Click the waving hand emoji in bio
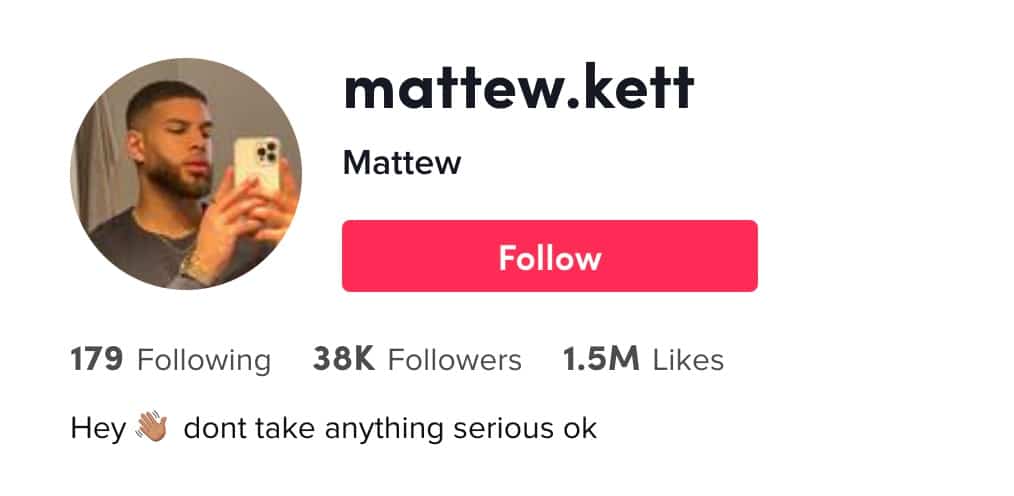Image resolution: width=1014 pixels, height=496 pixels. [x=152, y=427]
